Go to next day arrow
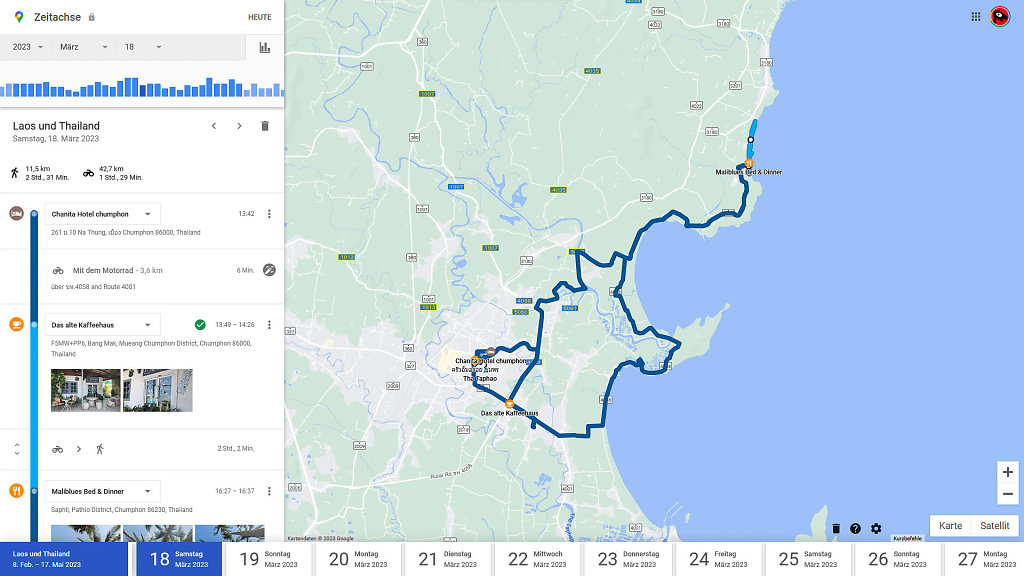The height and width of the screenshot is (576, 1024). pyautogui.click(x=239, y=126)
